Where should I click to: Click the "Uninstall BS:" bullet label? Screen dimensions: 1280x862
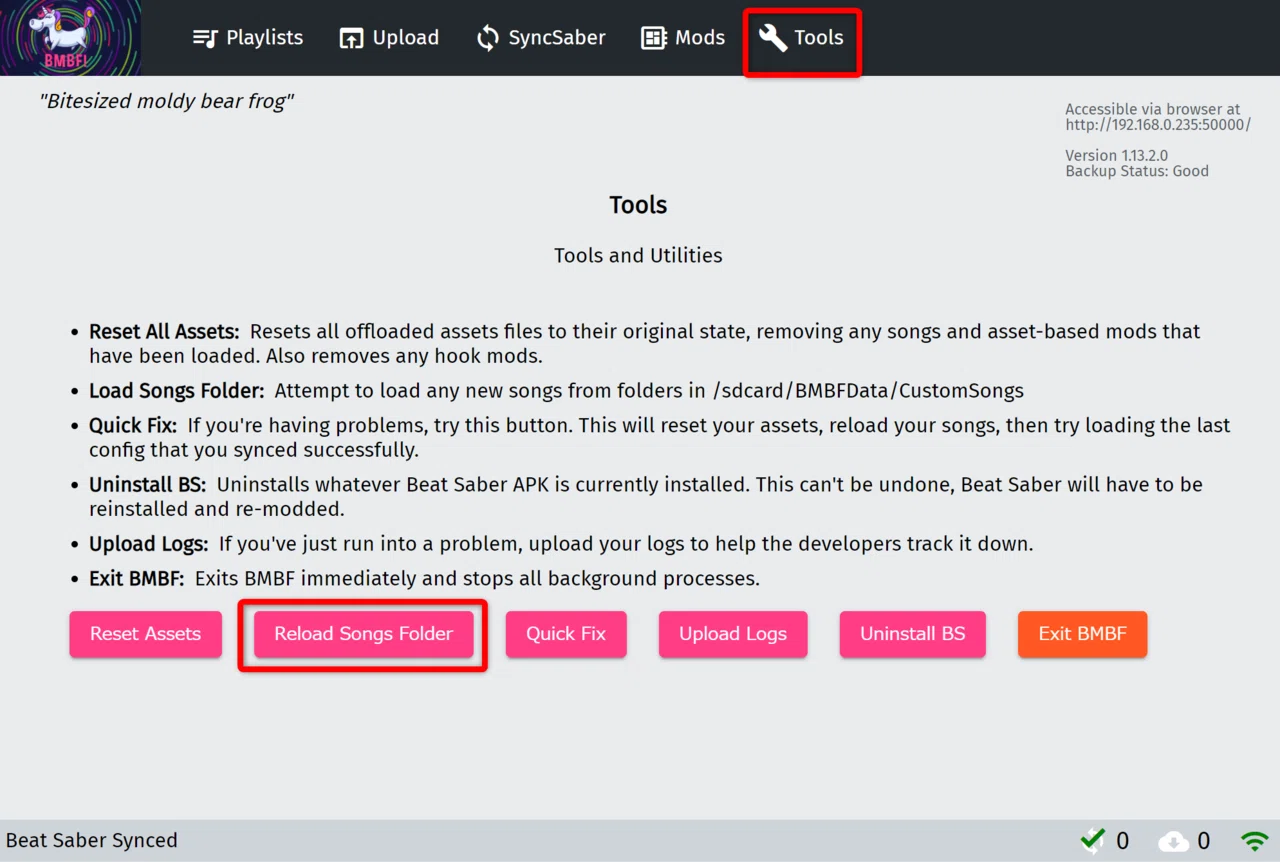[148, 485]
